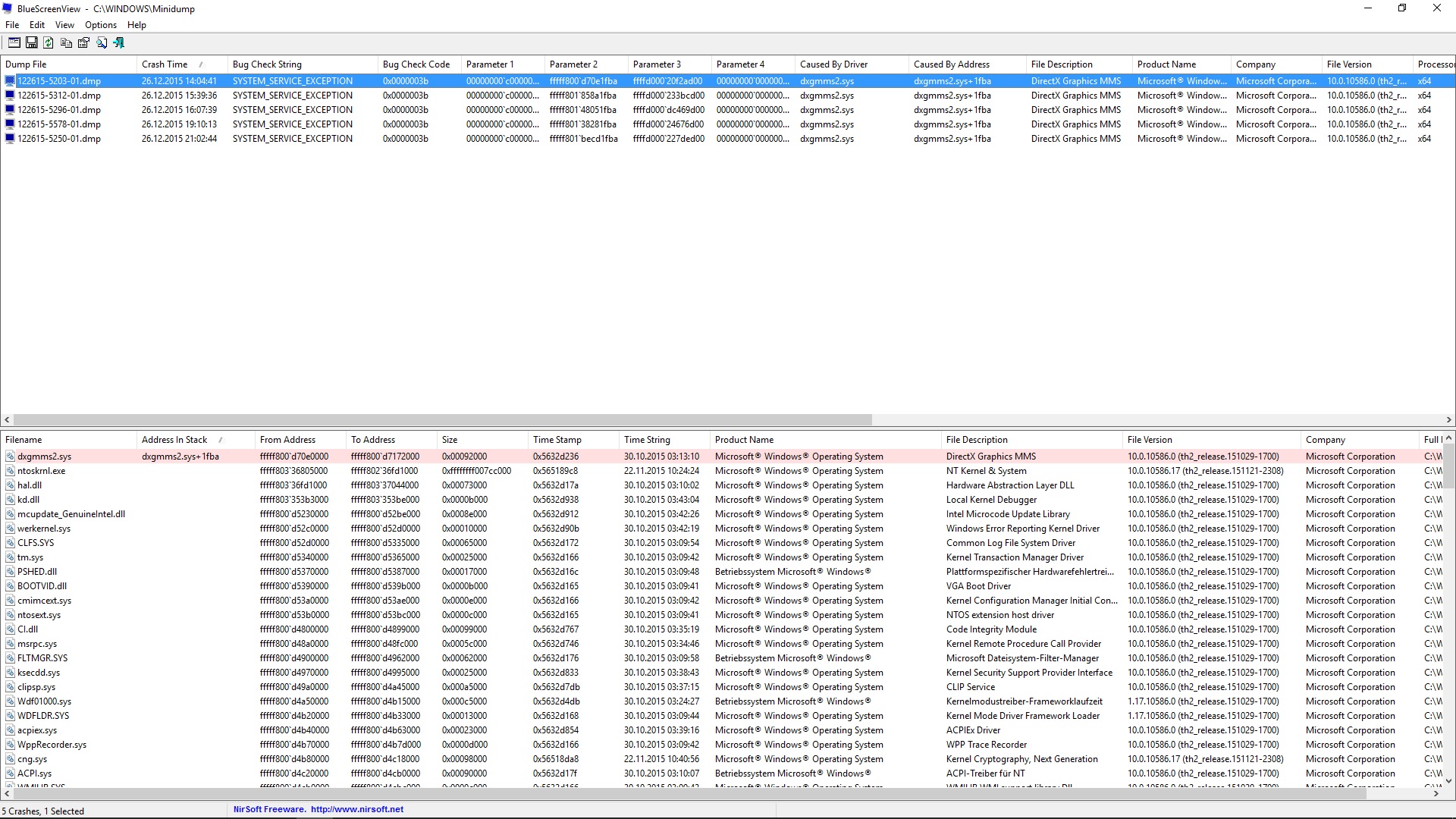Click lower pane vertical scrollbar down arrow
Image resolution: width=1456 pixels, height=819 pixels.
[x=1448, y=780]
